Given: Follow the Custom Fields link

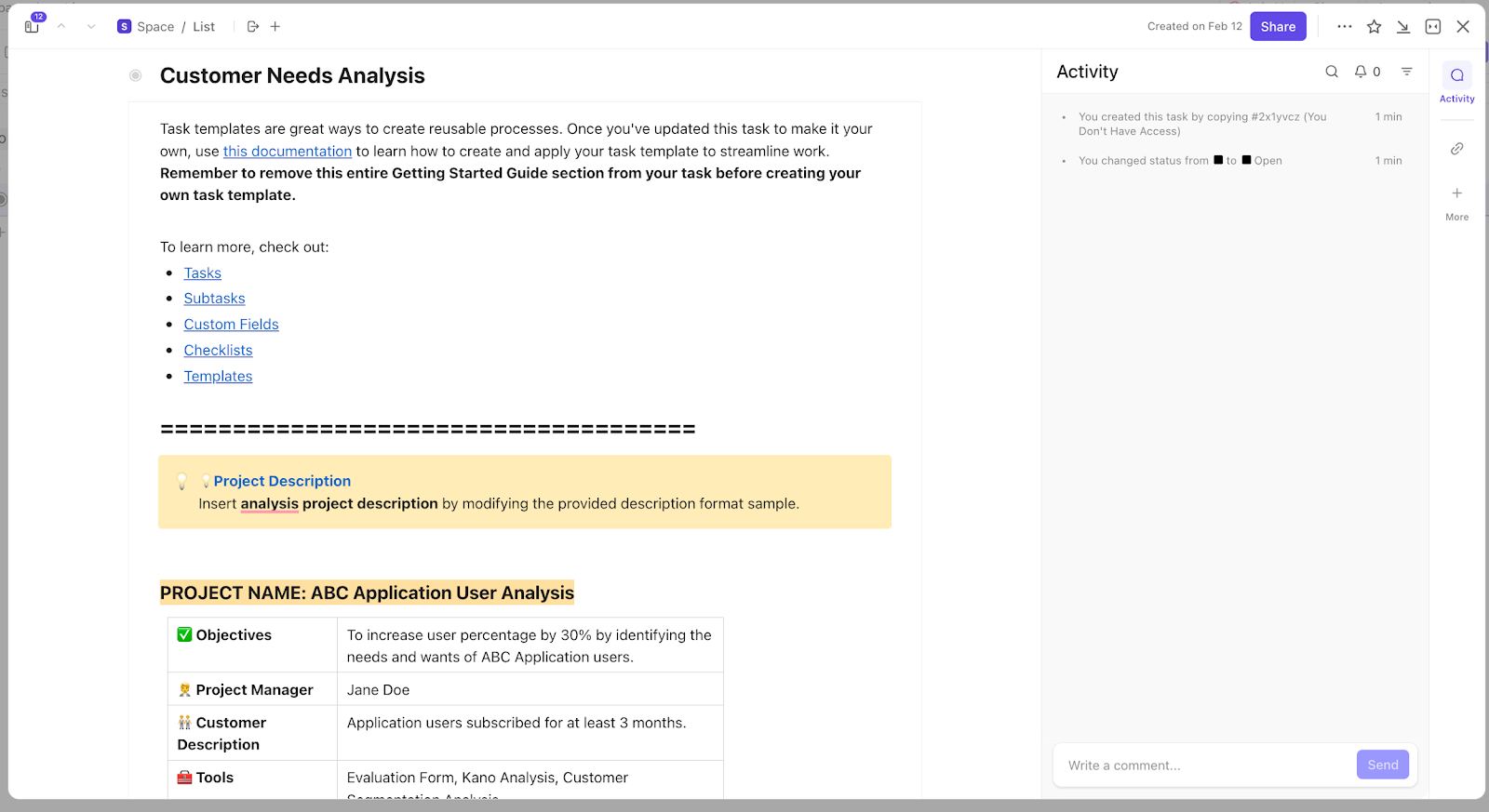Looking at the screenshot, I should click(x=231, y=325).
